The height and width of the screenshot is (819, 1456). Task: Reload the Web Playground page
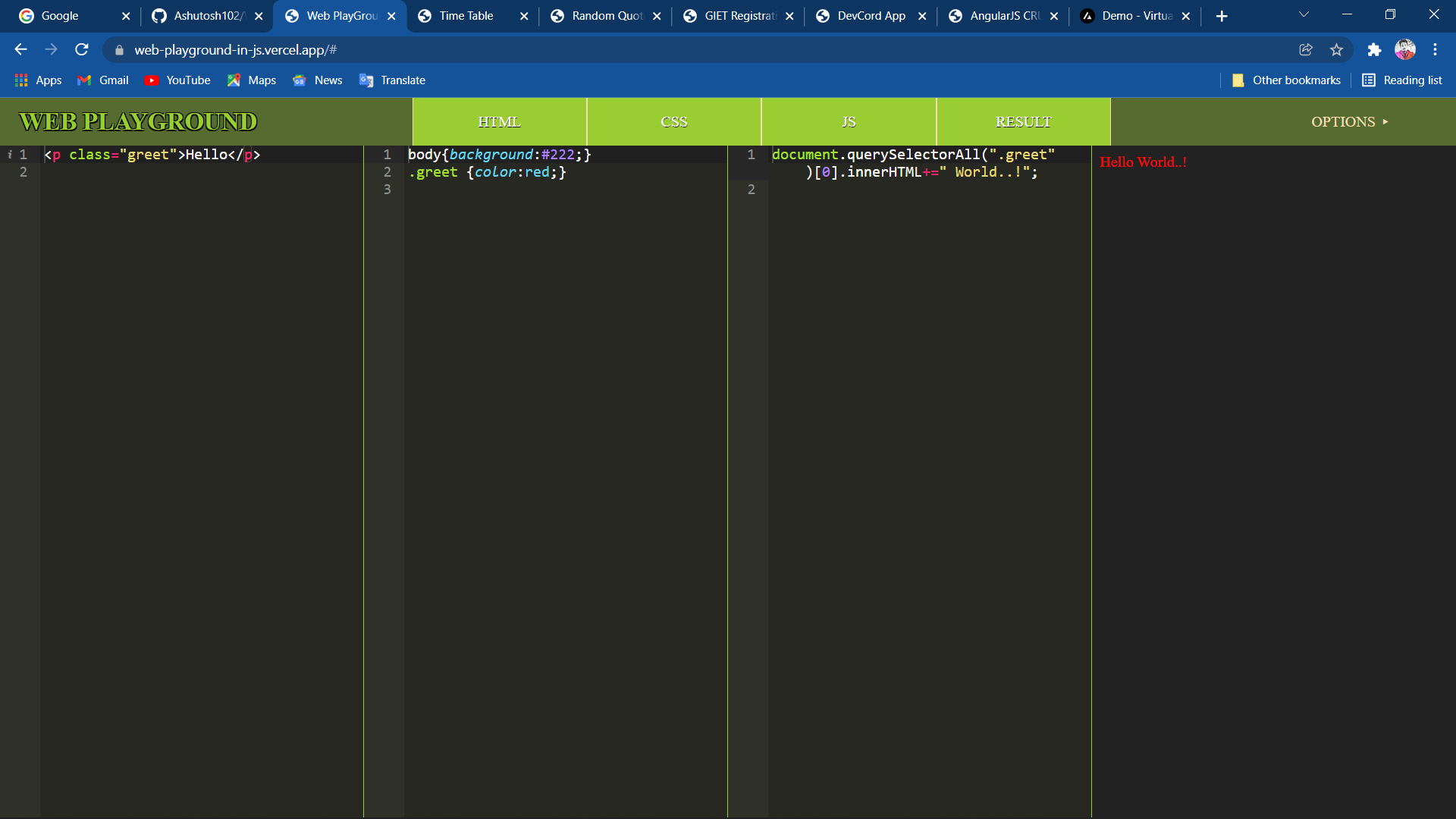81,49
